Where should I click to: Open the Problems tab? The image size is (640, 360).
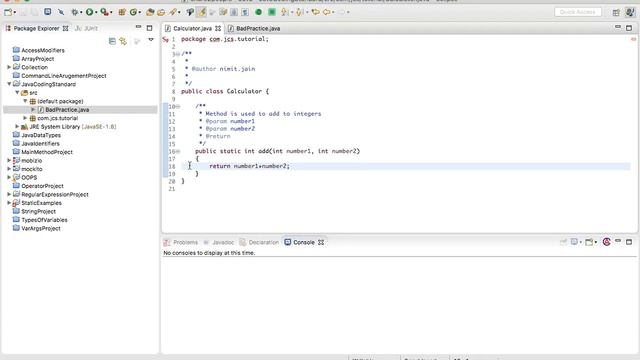click(181, 242)
